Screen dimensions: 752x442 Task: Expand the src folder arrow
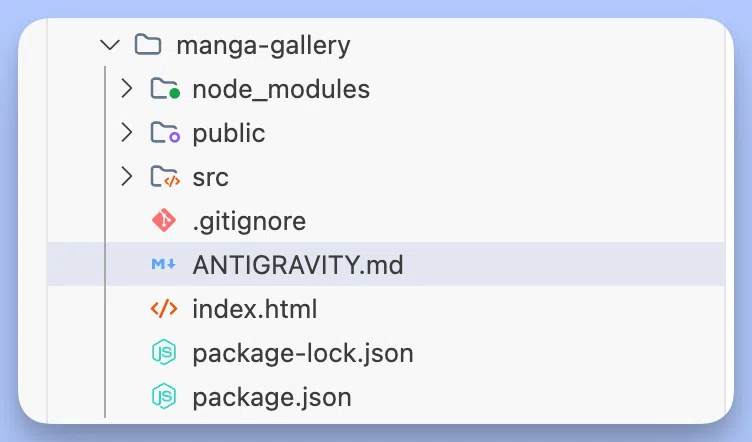(127, 176)
